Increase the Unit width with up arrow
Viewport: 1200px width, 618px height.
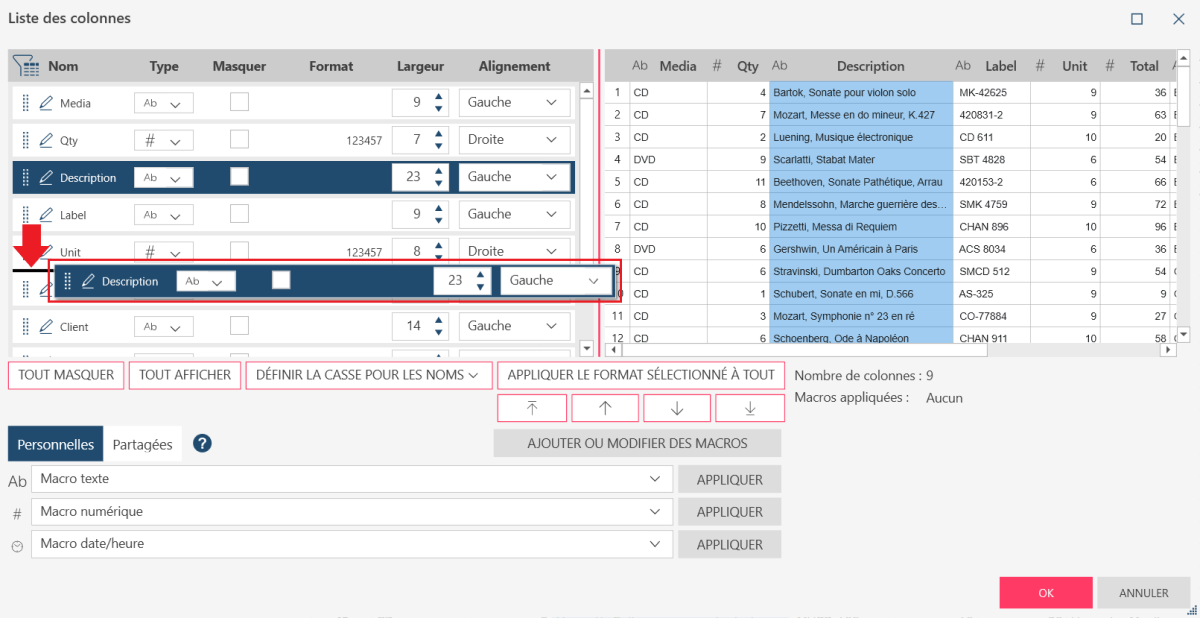pos(438,246)
